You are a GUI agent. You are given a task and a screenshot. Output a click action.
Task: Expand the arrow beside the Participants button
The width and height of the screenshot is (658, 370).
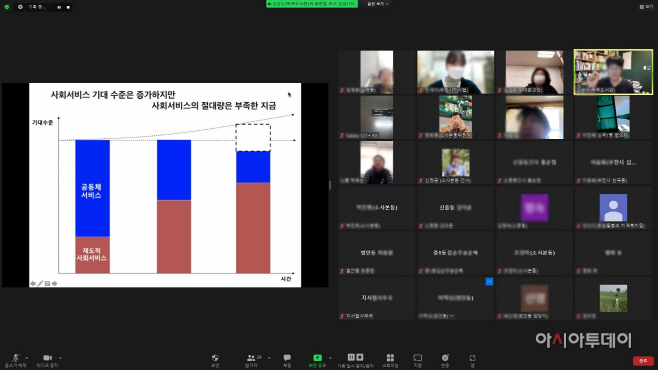pos(269,358)
